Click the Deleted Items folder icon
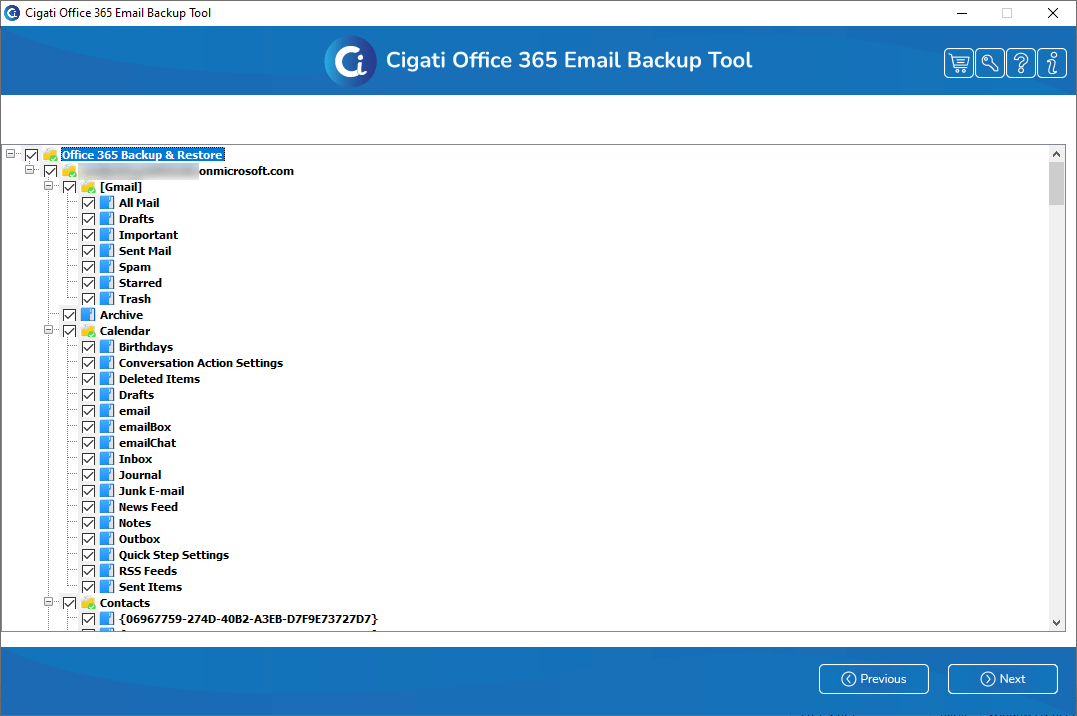Image resolution: width=1077 pixels, height=716 pixels. point(107,379)
